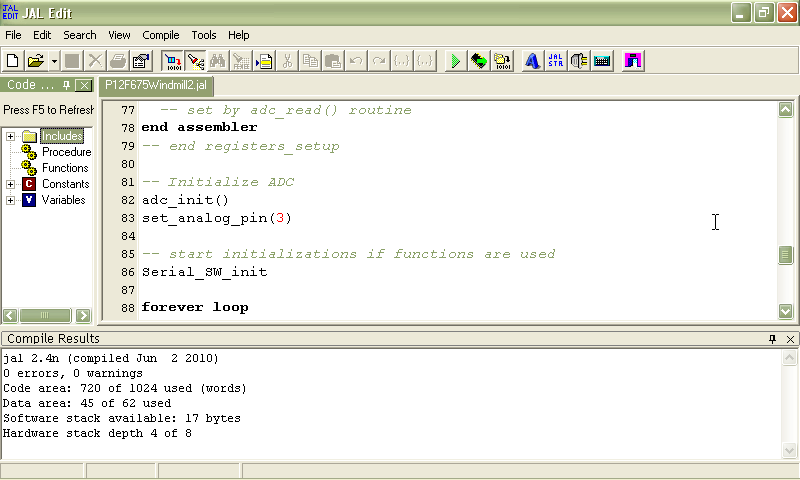Click the binoculars Find icon
The height and width of the screenshot is (480, 800).
click(x=219, y=61)
